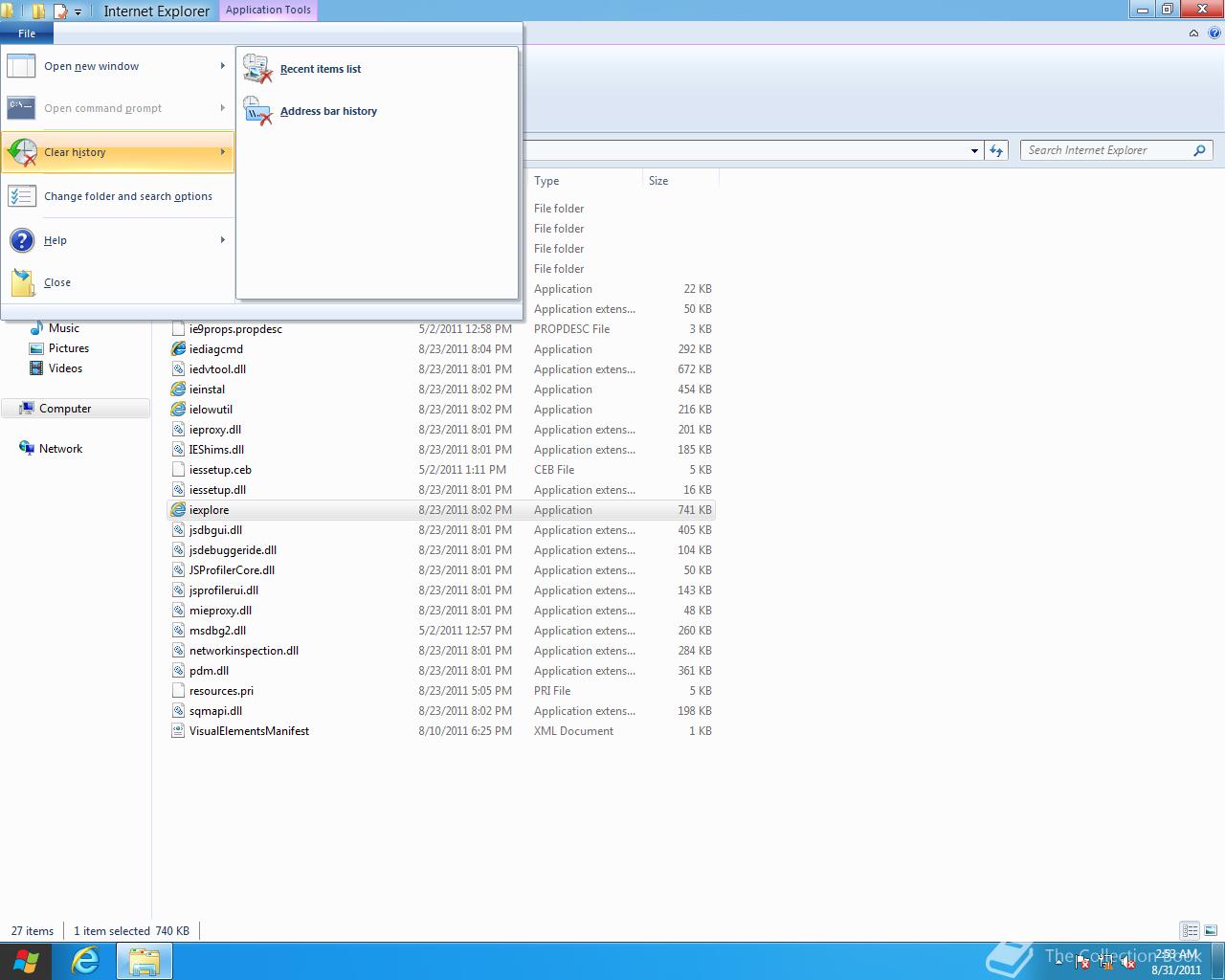
Task: Select the iexplore application icon
Action: pos(178,510)
